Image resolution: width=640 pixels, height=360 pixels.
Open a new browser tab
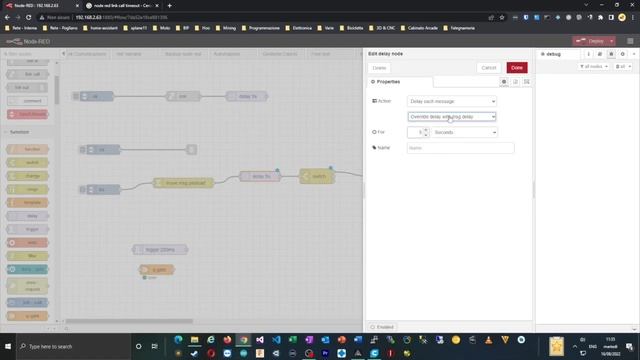169,6
